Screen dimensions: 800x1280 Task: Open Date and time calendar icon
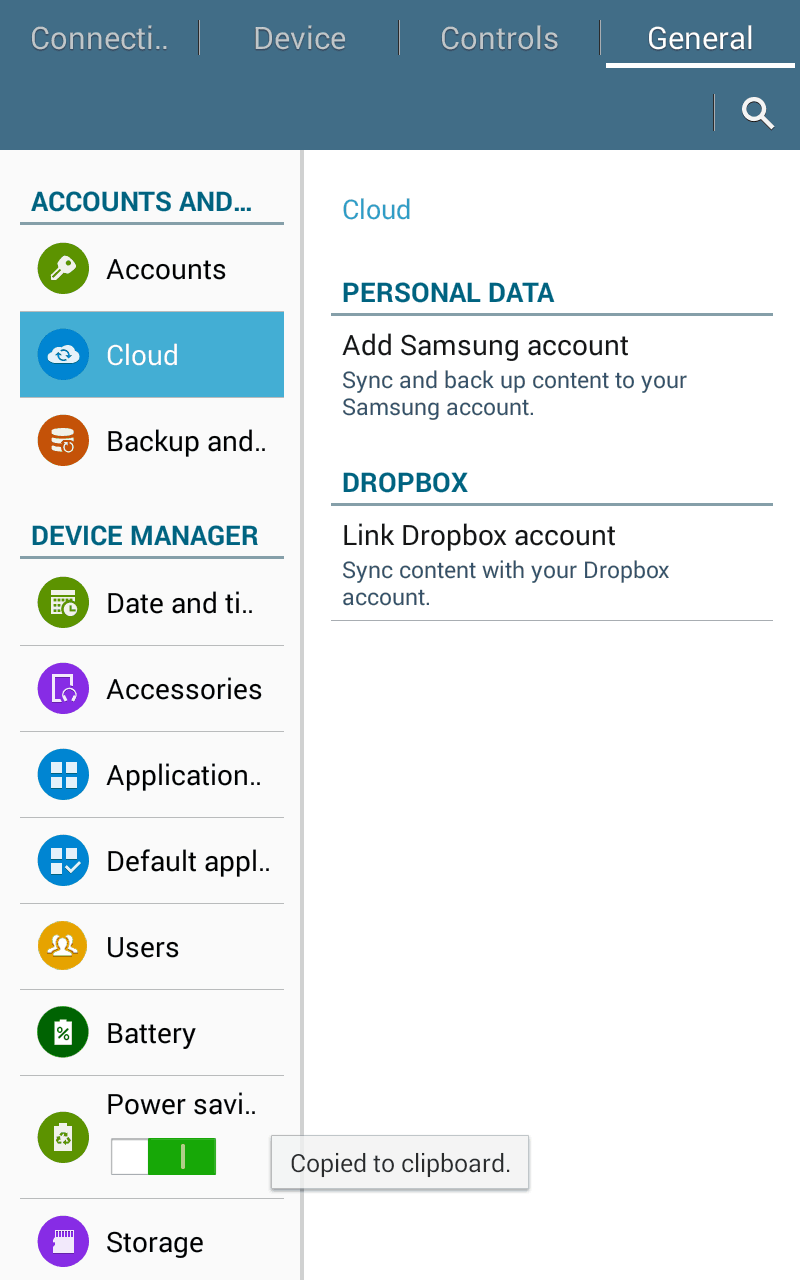pyautogui.click(x=63, y=603)
